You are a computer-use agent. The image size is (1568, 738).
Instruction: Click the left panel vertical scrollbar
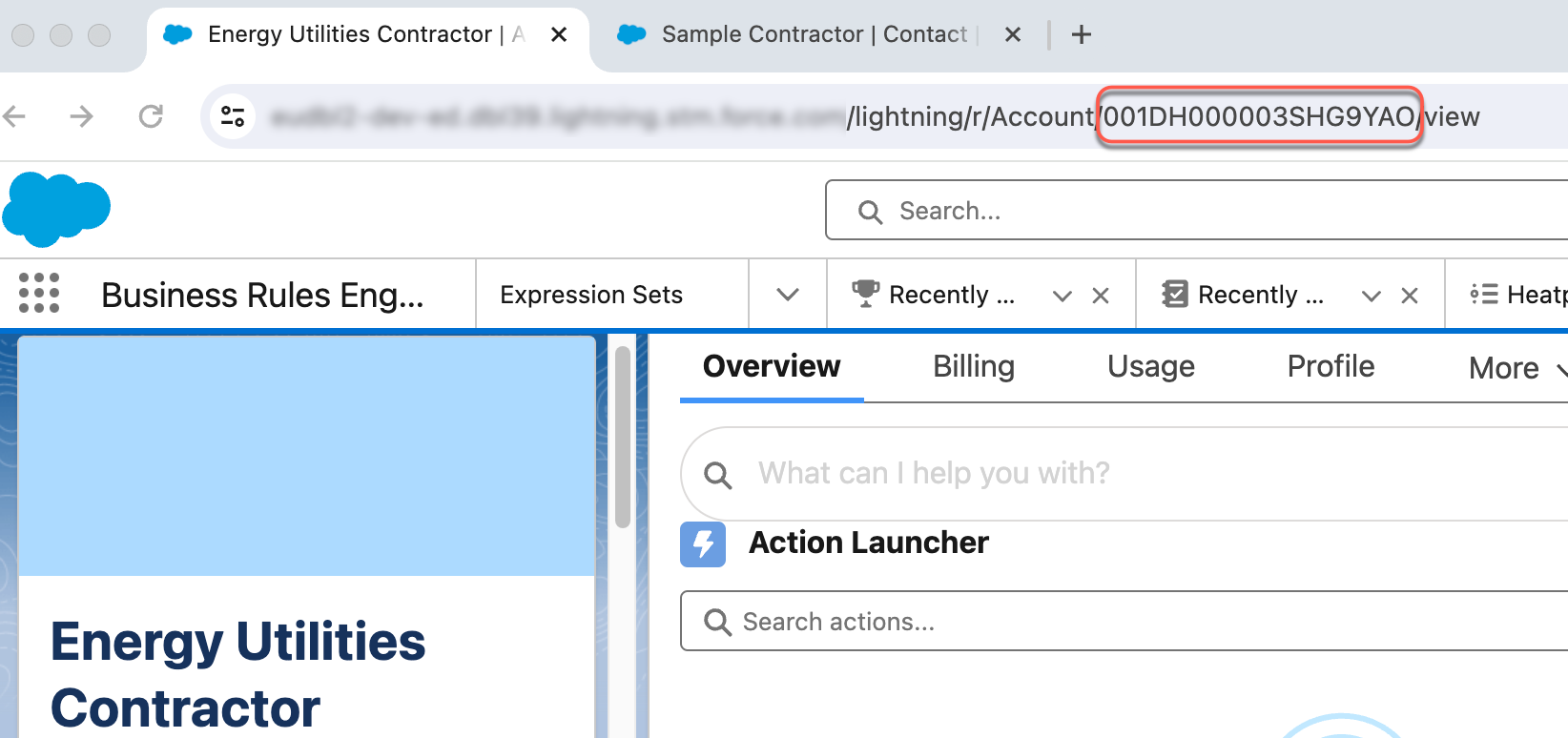[623, 437]
